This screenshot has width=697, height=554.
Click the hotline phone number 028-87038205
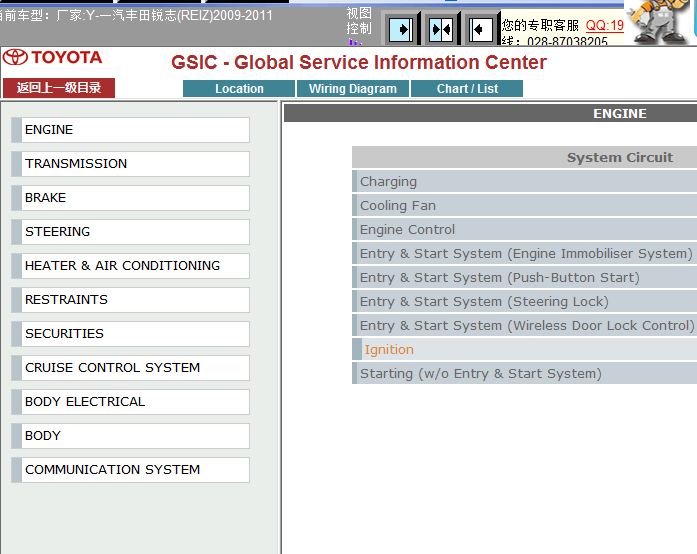(x=567, y=41)
